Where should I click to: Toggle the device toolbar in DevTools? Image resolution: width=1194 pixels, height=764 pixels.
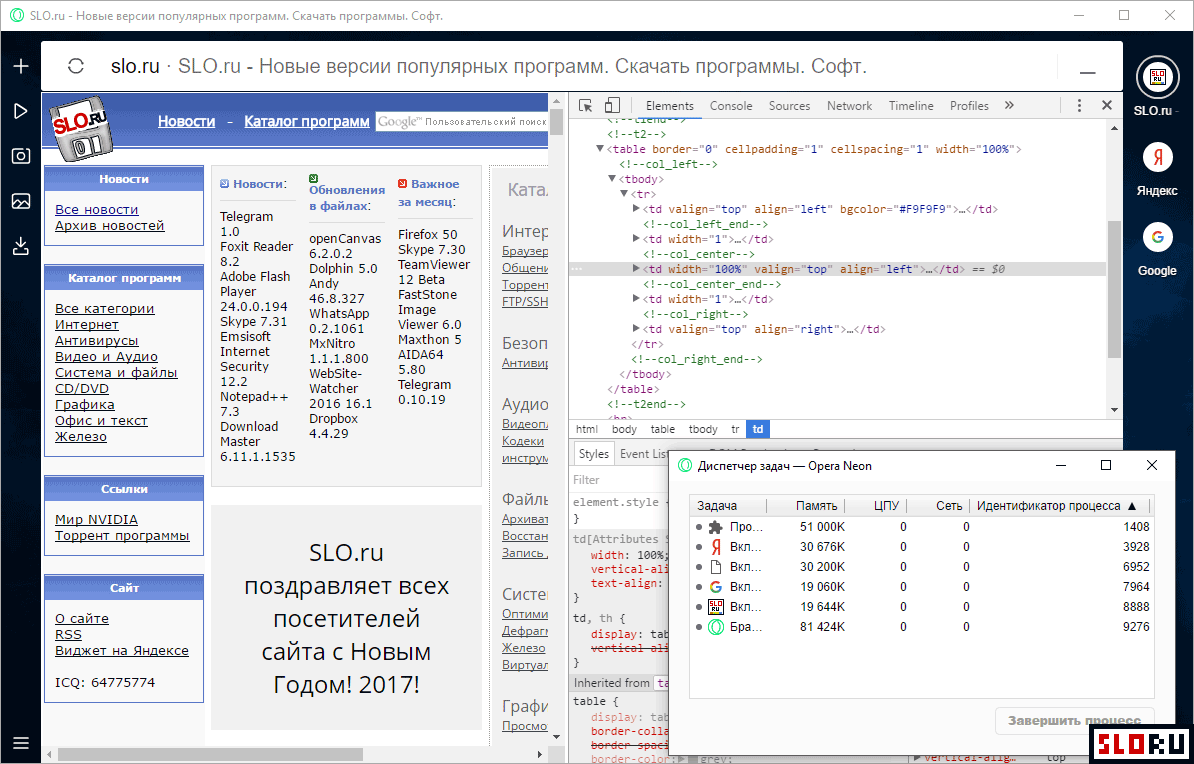612,106
